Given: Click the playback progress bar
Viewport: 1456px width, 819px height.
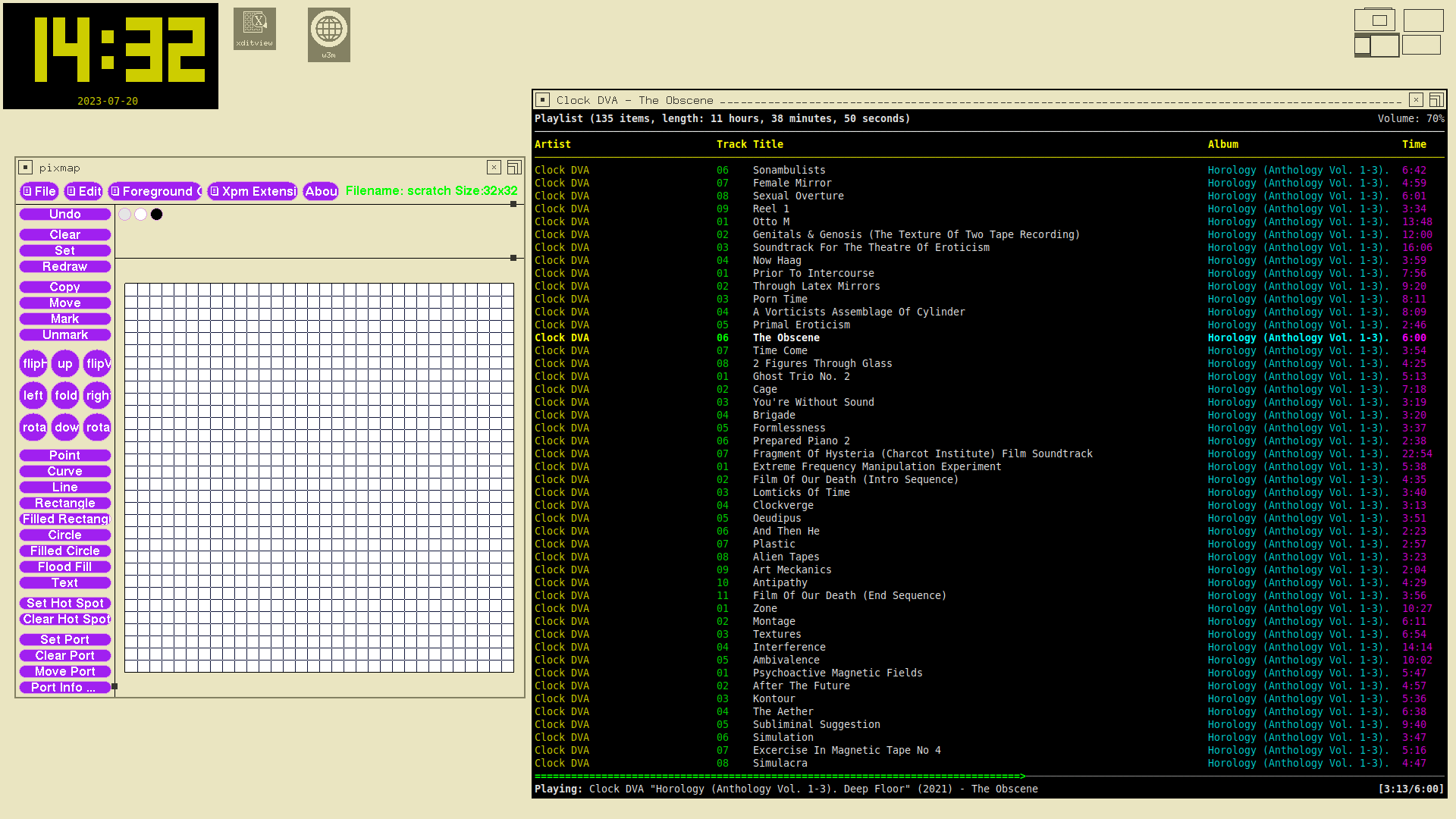Looking at the screenshot, I should (x=990, y=777).
